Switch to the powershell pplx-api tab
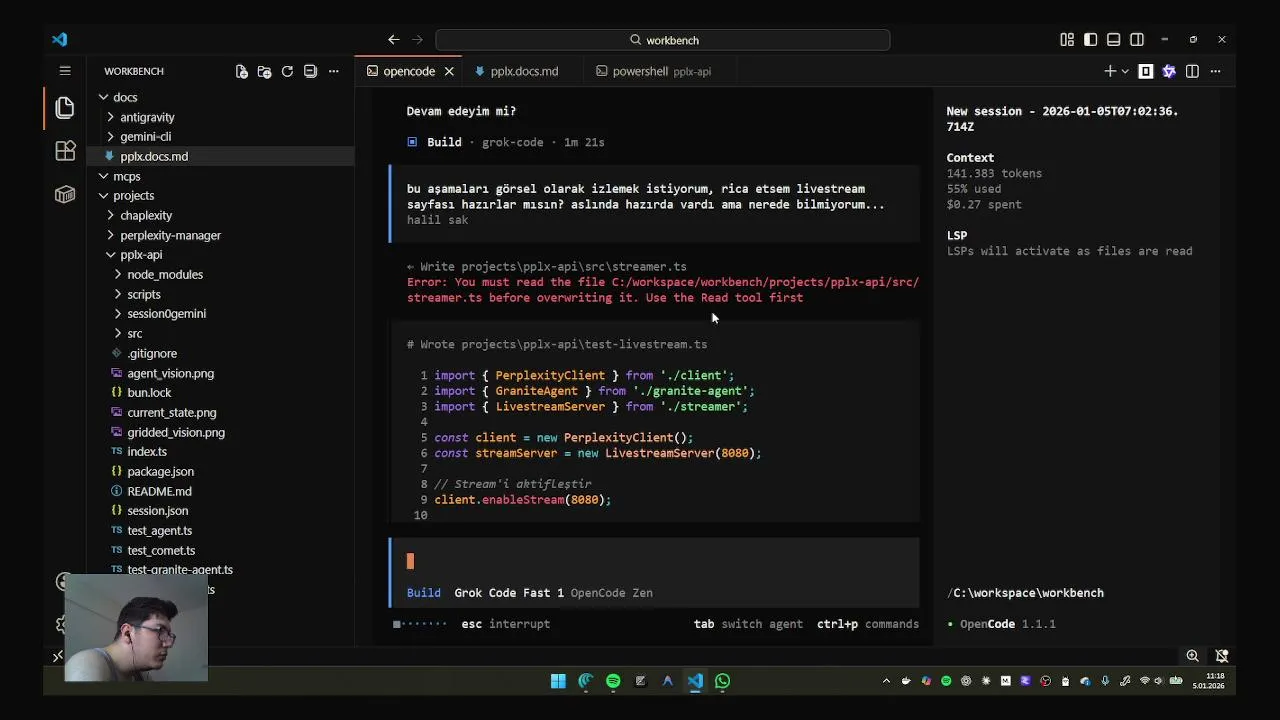The height and width of the screenshot is (720, 1280). 661,71
